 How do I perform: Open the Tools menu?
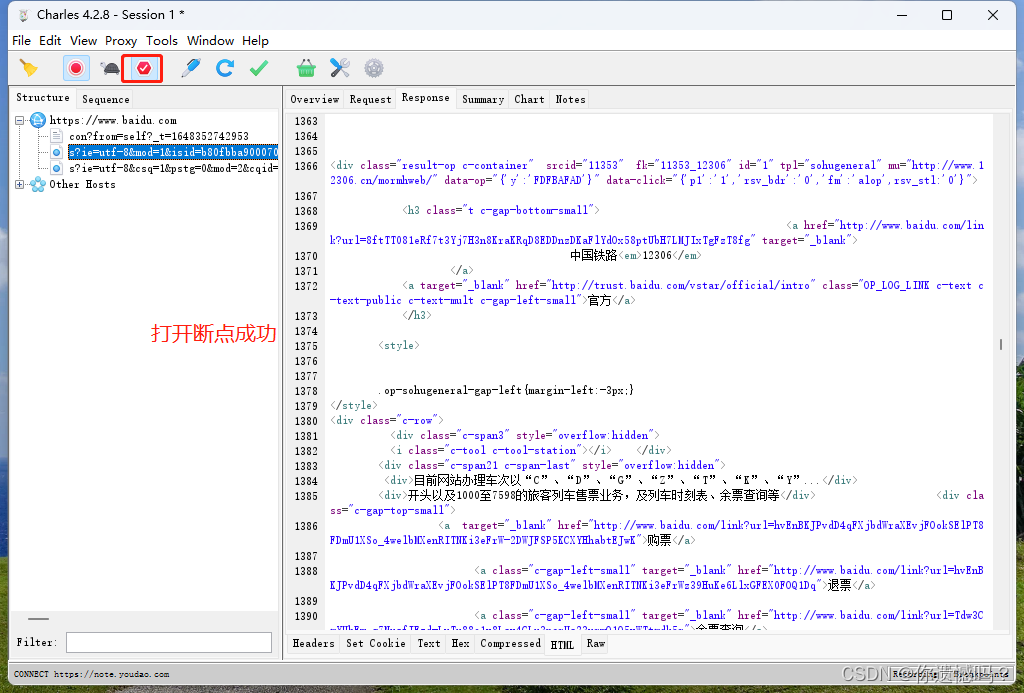pyautogui.click(x=162, y=40)
